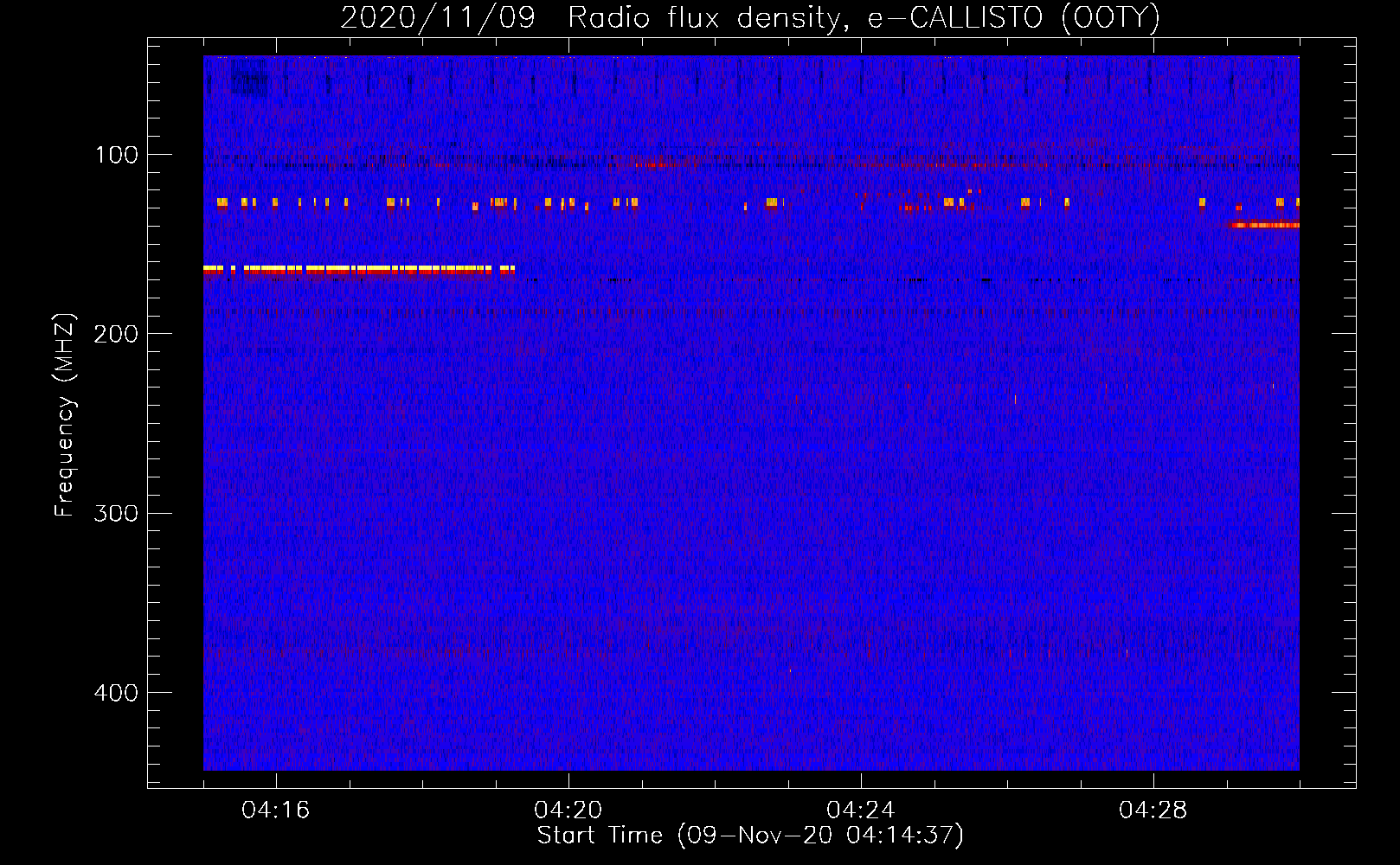Click the 04:16 time tick label
This screenshot has width=1400, height=865.
[276, 811]
